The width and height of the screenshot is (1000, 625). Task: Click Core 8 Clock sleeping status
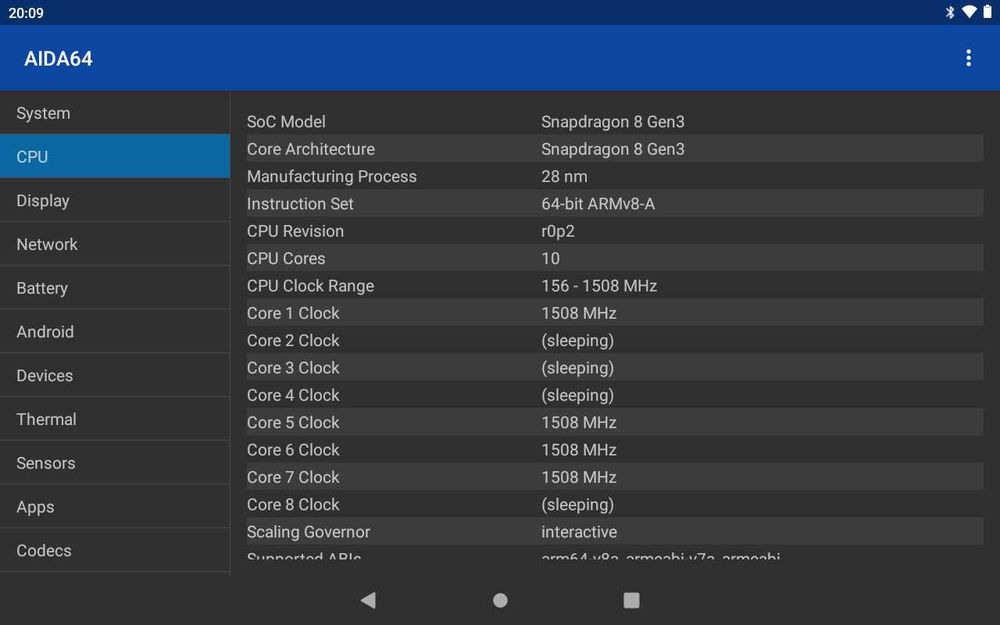coord(577,505)
